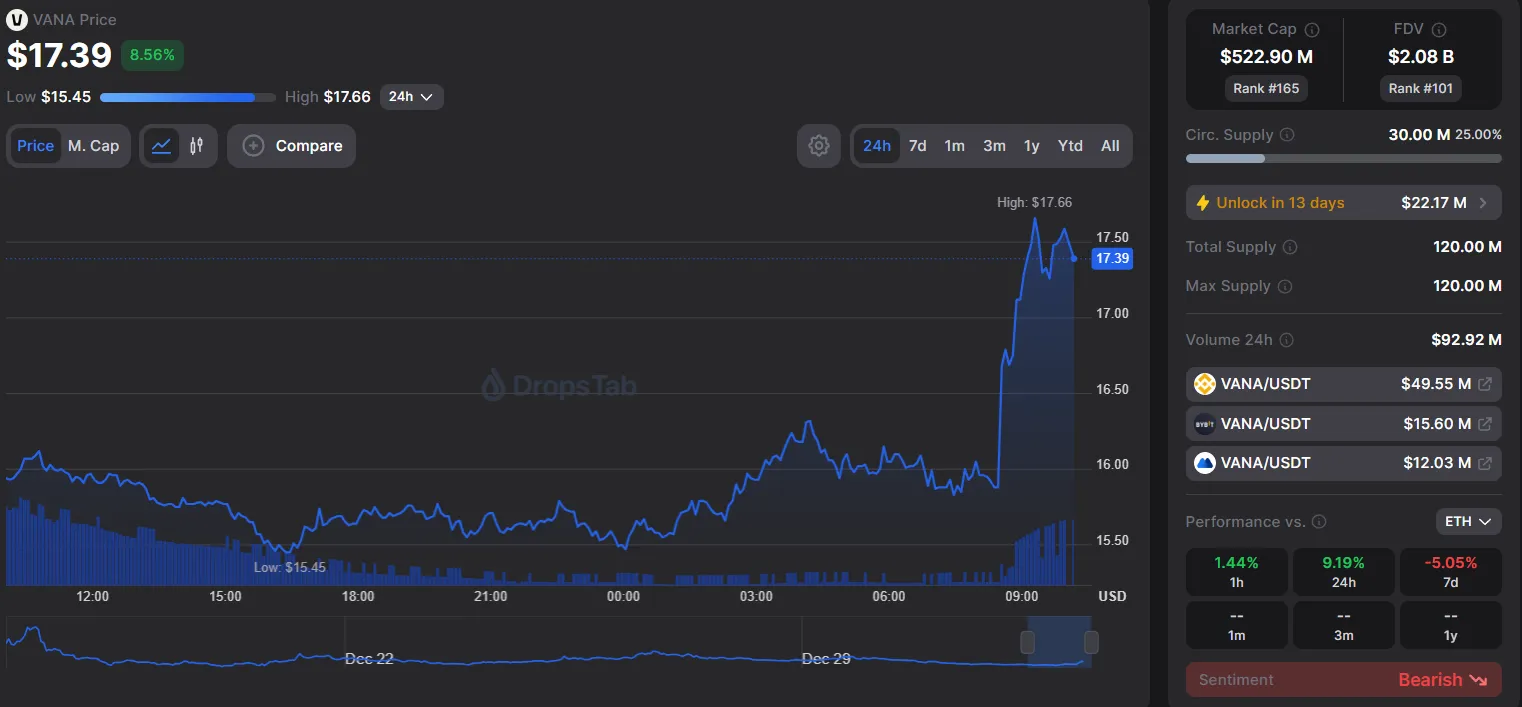
Task: Switch to line chart view icon
Action: (161, 146)
